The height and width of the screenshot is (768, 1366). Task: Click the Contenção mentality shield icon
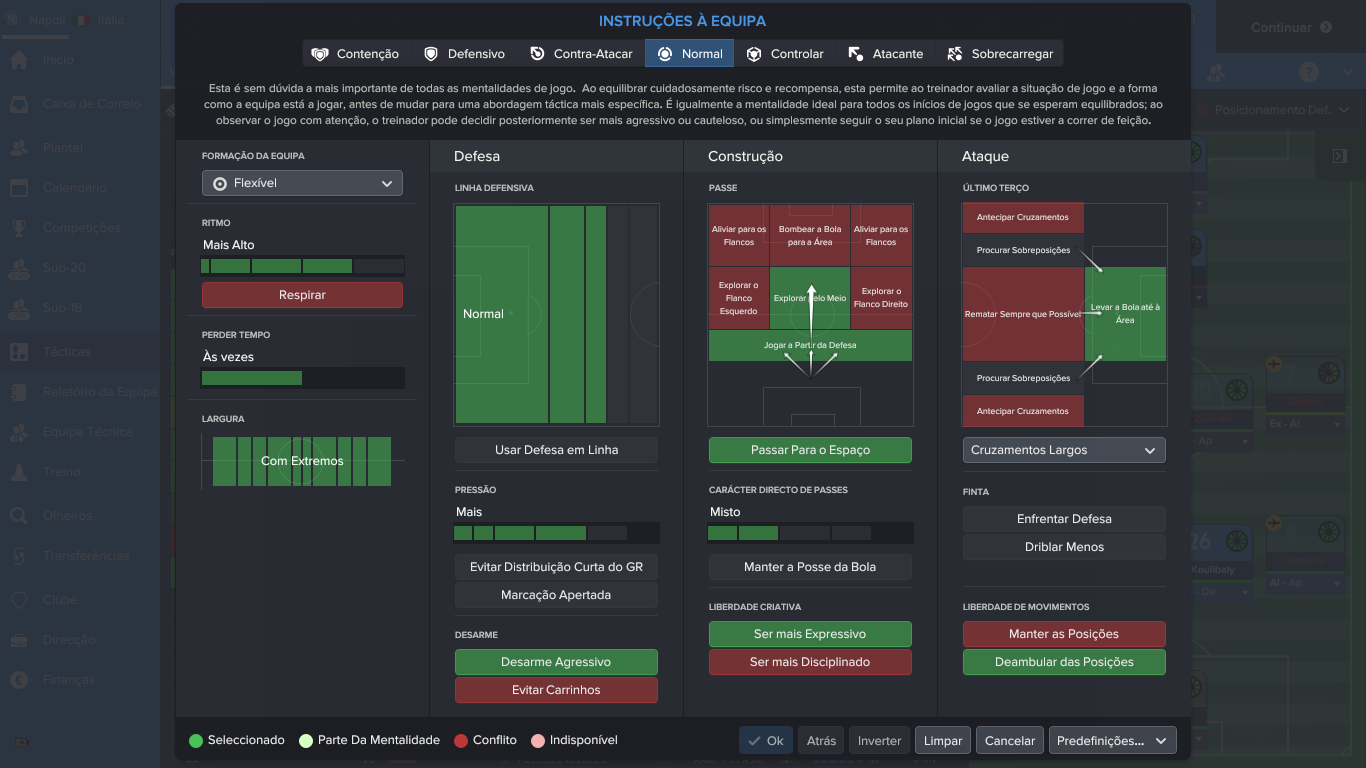click(x=320, y=54)
